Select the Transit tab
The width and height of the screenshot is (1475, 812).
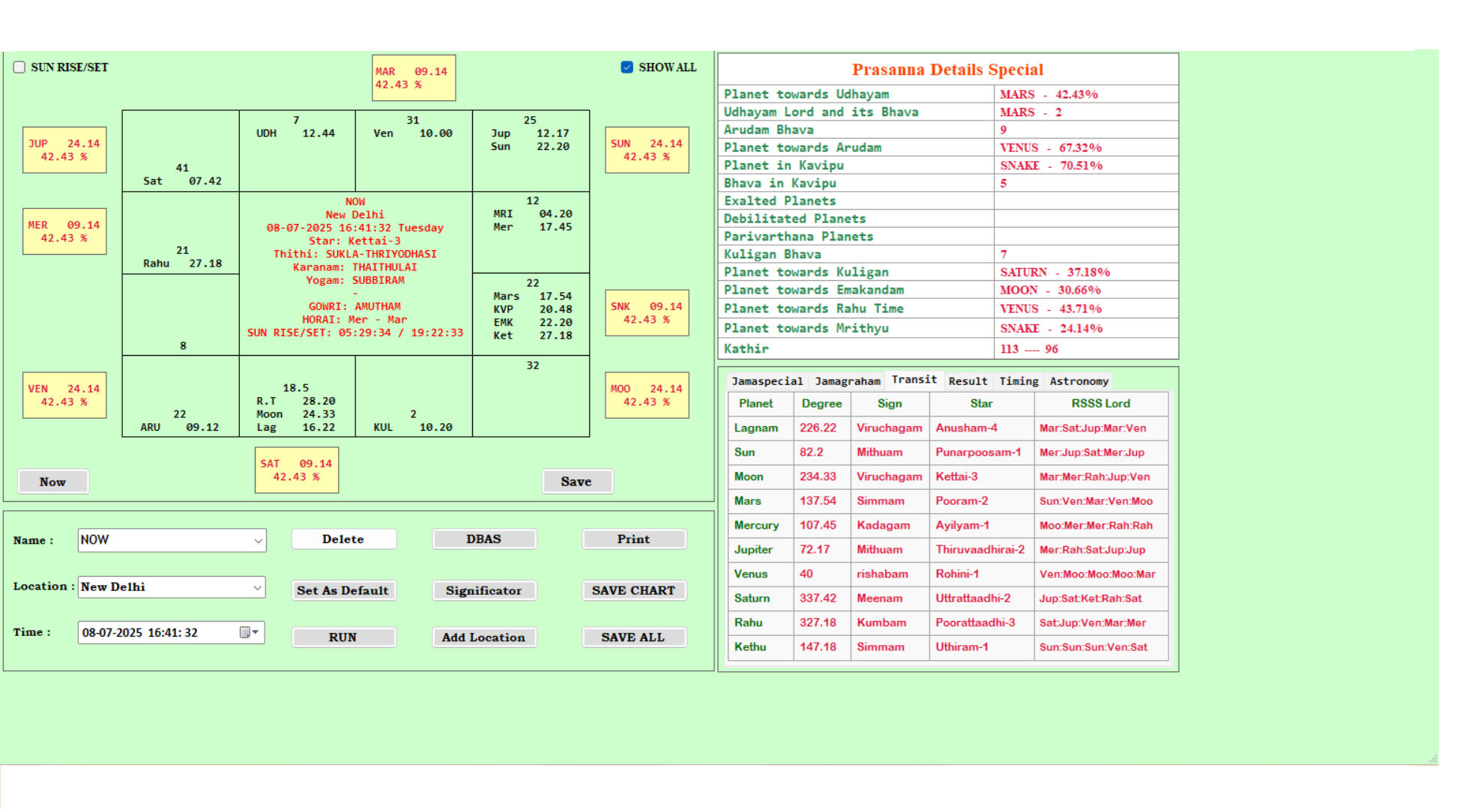[914, 380]
